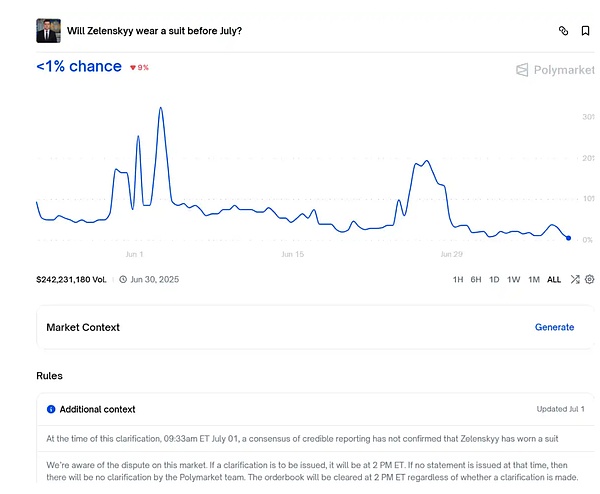Select the 1D chart range

pyautogui.click(x=494, y=279)
